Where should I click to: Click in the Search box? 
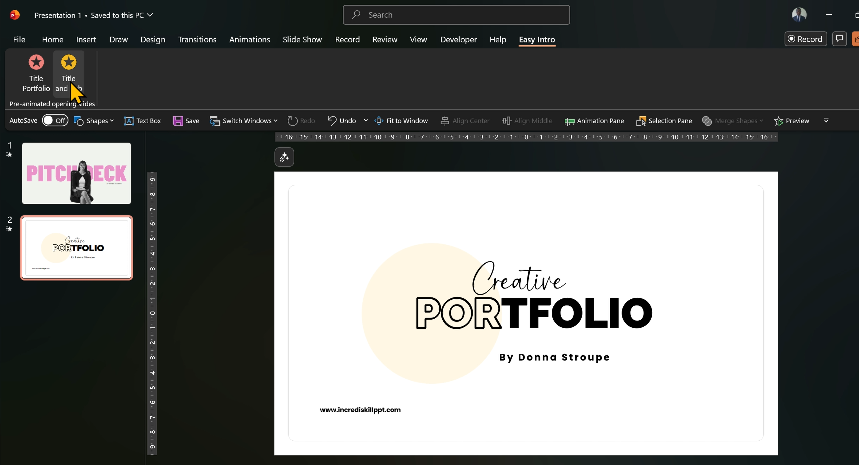[457, 15]
